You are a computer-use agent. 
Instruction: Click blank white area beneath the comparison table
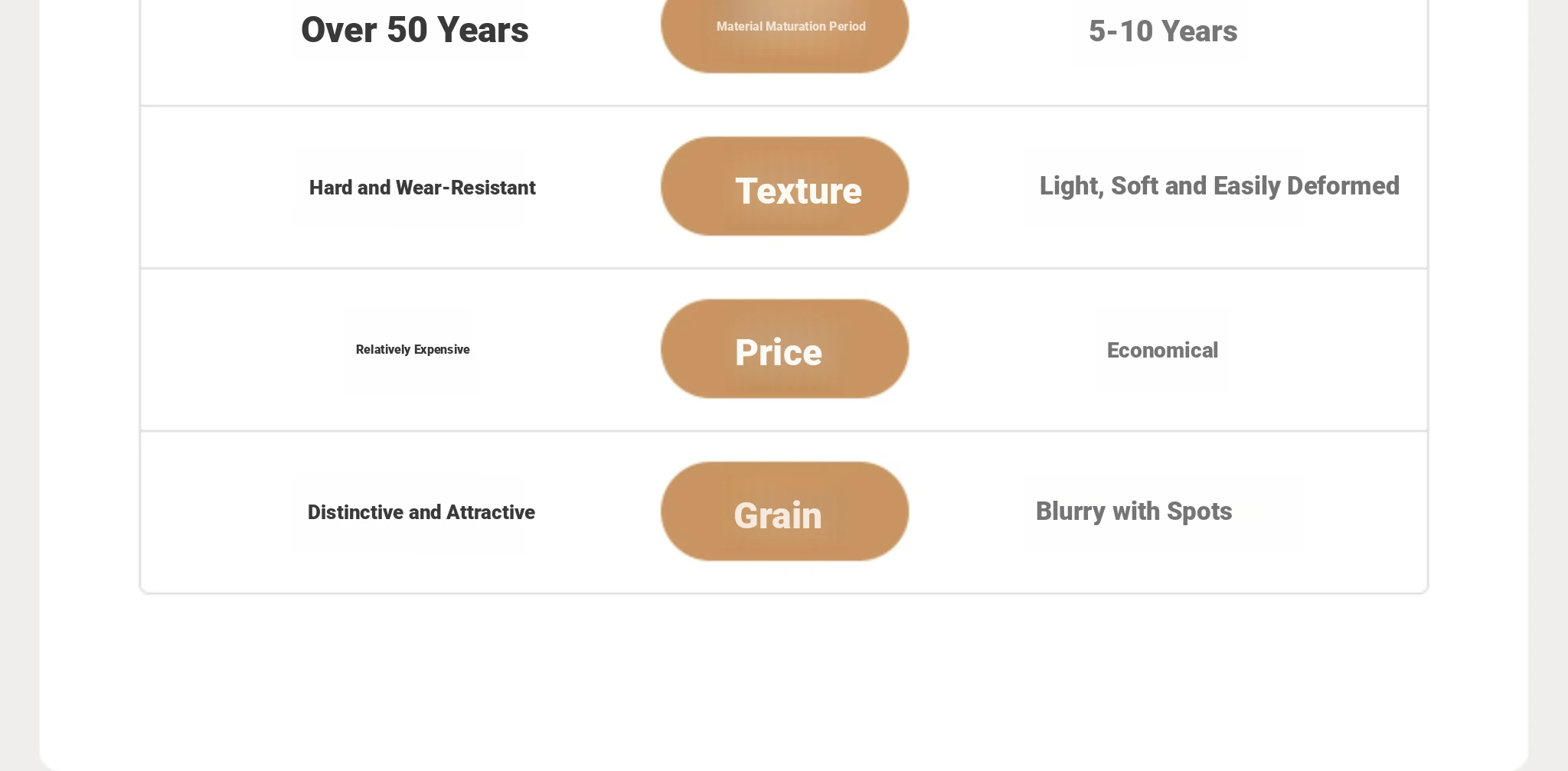[x=784, y=674]
